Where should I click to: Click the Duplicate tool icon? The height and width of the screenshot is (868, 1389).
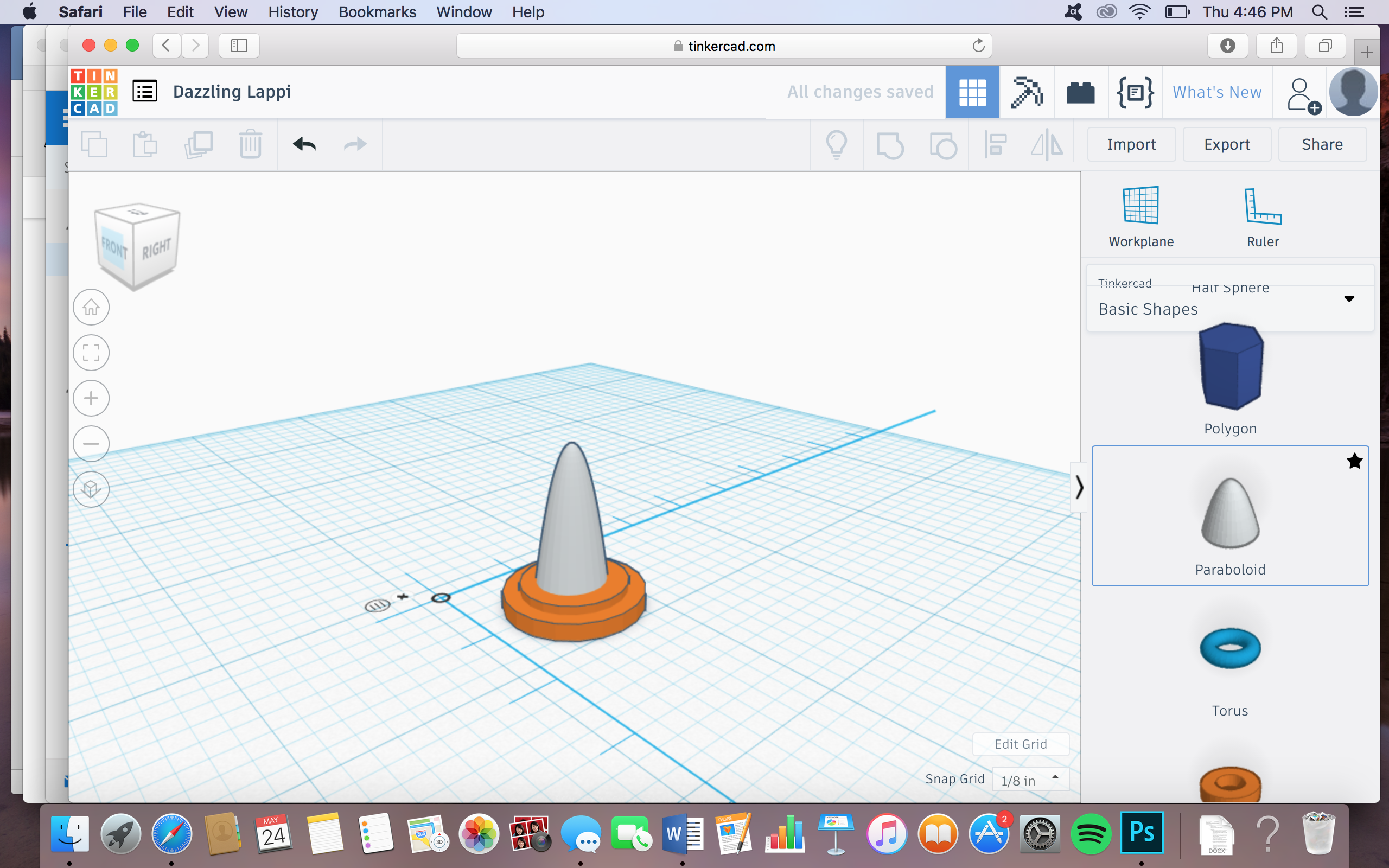[199, 144]
